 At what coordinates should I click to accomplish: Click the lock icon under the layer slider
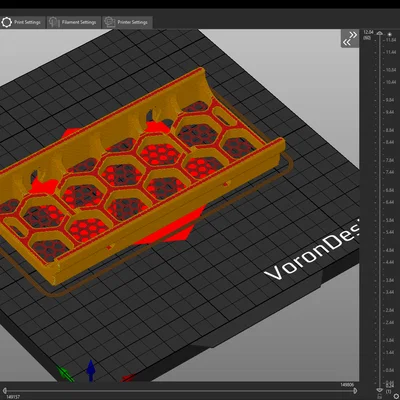379,397
